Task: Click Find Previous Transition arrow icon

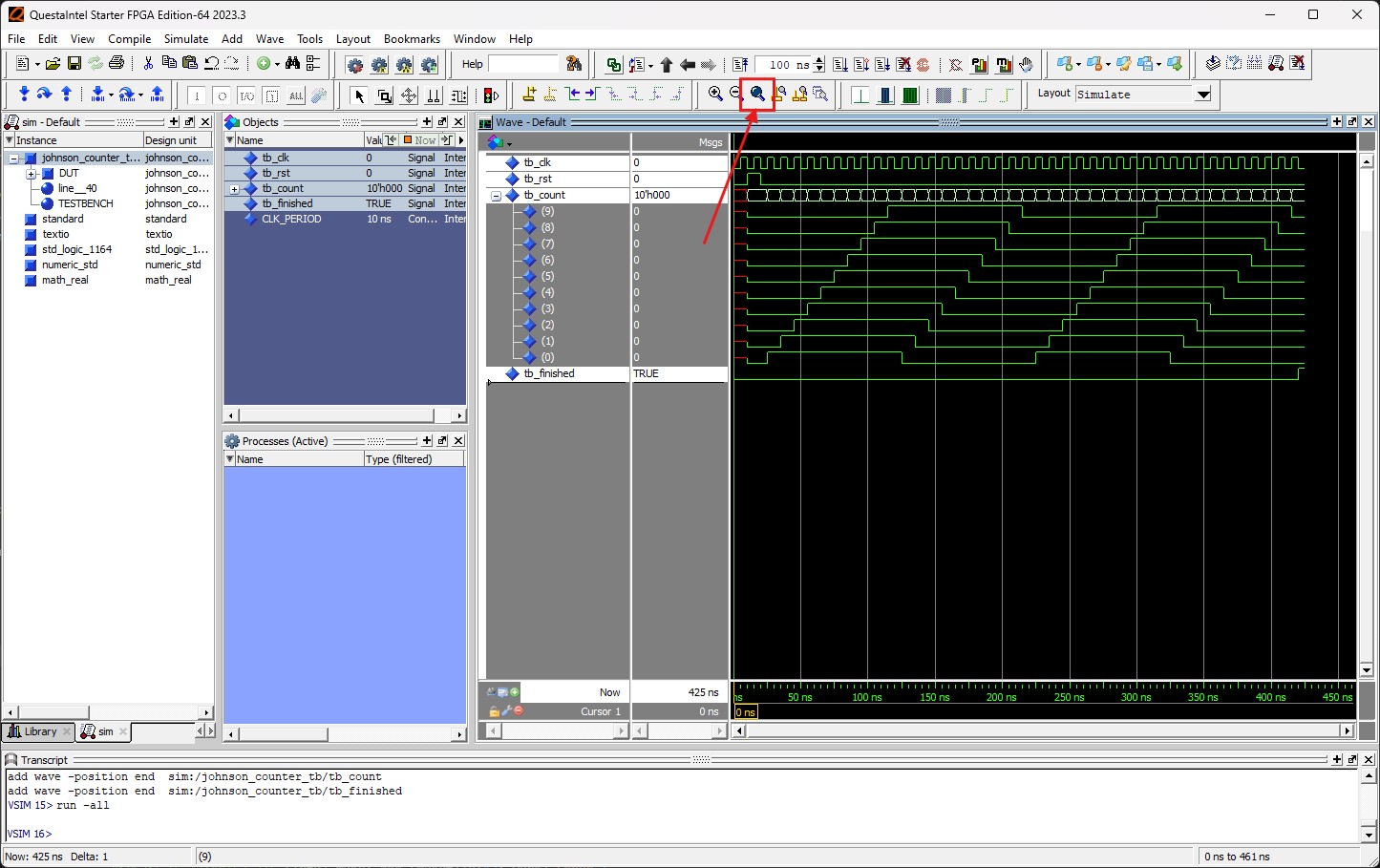Action: point(574,94)
